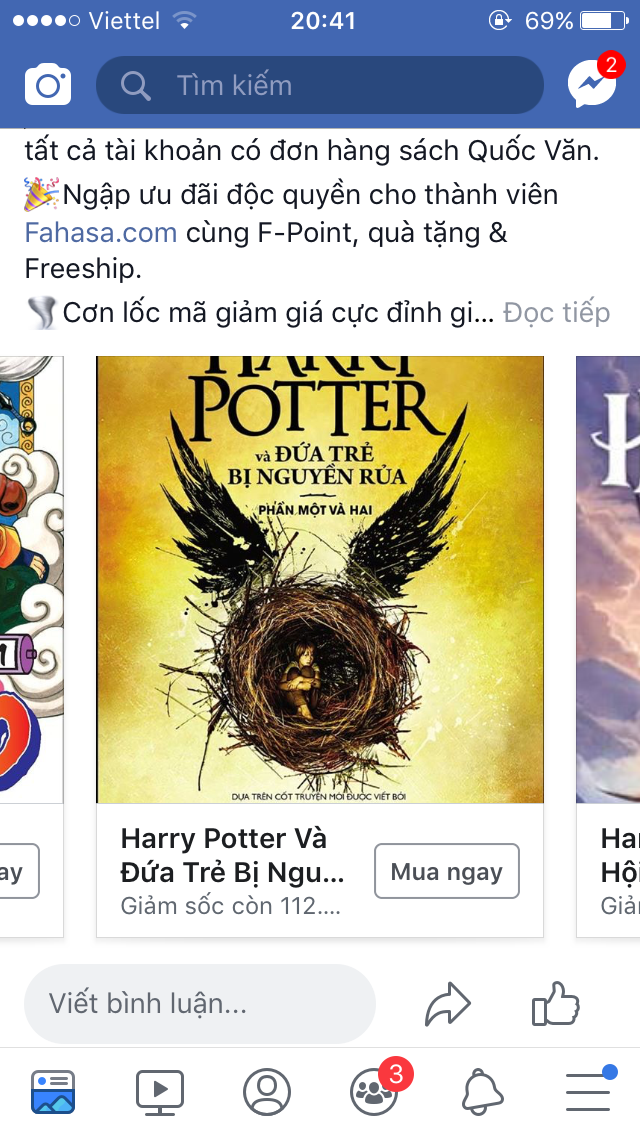Tap the Tìm kiếm search field

(x=320, y=85)
